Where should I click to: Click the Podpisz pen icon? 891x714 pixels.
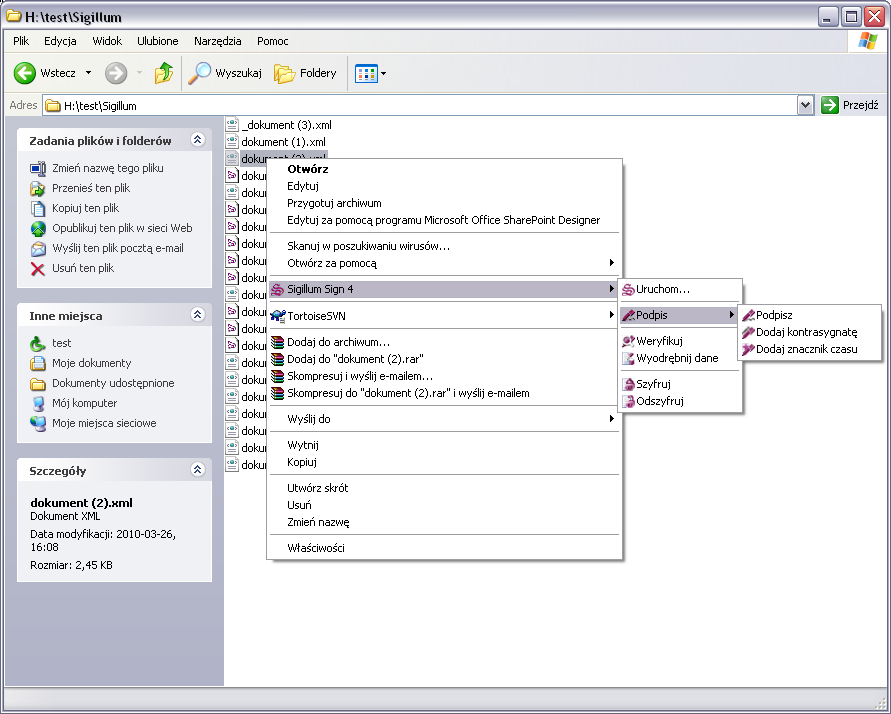point(748,315)
